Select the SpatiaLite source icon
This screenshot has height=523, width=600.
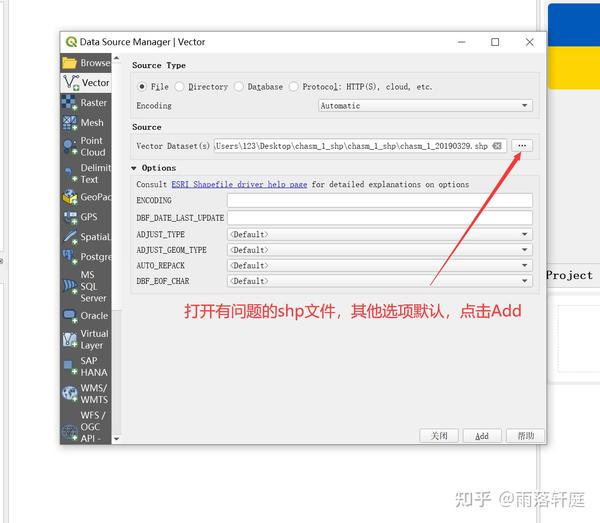coord(70,237)
